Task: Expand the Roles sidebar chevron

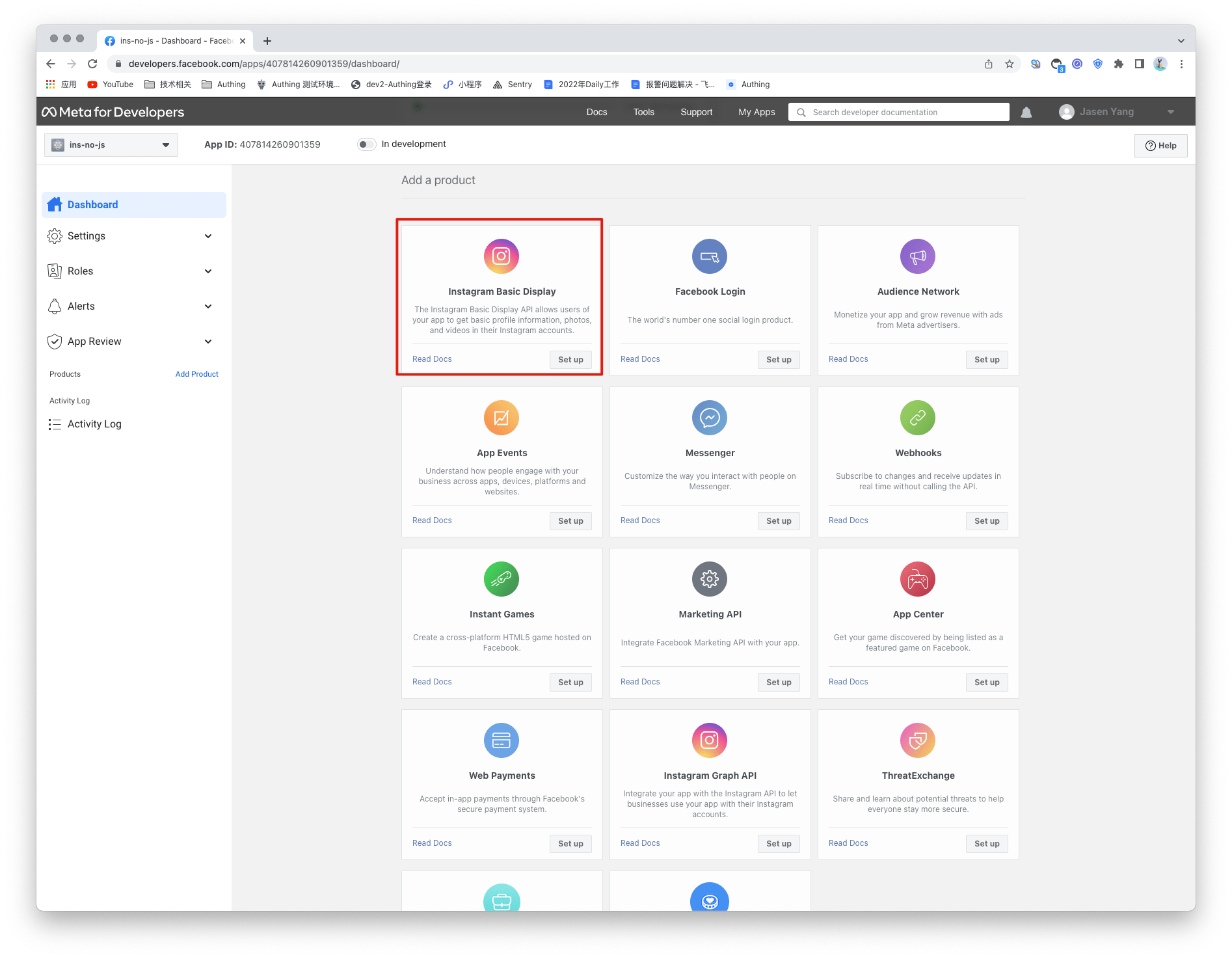Action: pyautogui.click(x=208, y=271)
